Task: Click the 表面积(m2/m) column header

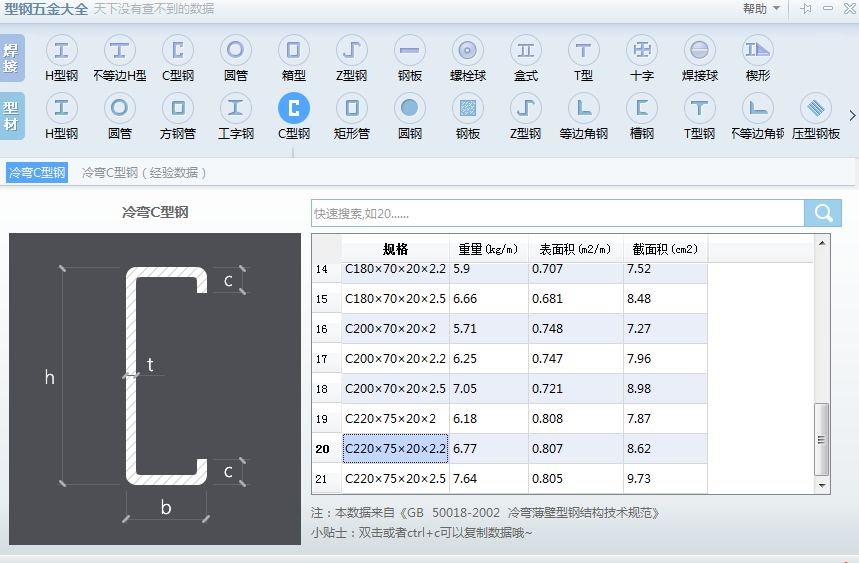Action: [x=575, y=249]
